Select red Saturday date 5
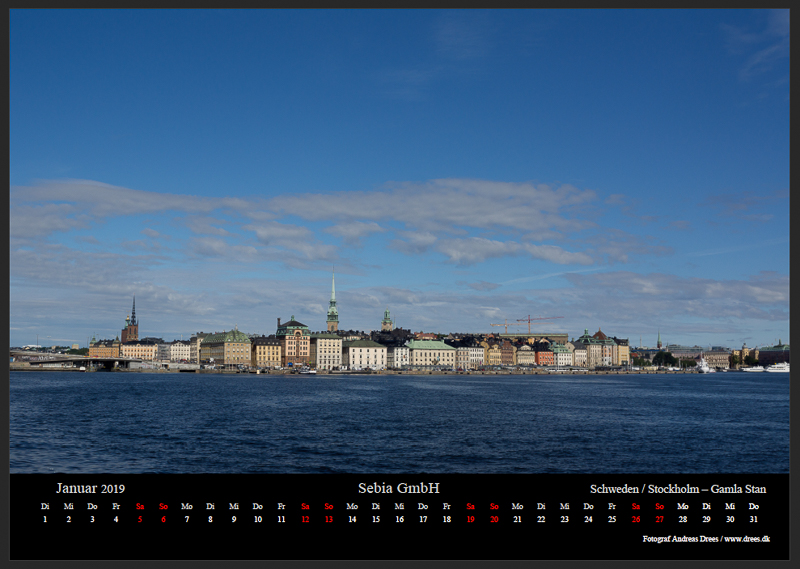Image resolution: width=800 pixels, height=569 pixels. [140, 519]
